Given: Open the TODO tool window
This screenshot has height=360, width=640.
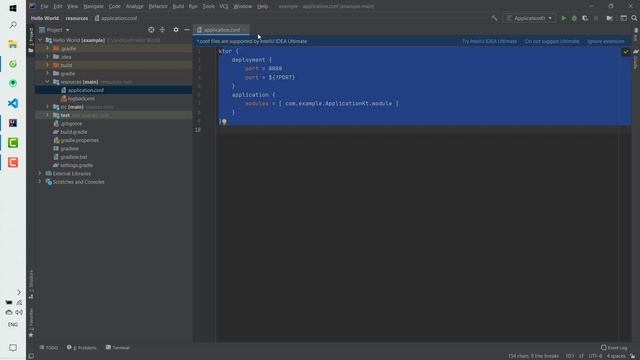Looking at the screenshot, I should coord(49,348).
